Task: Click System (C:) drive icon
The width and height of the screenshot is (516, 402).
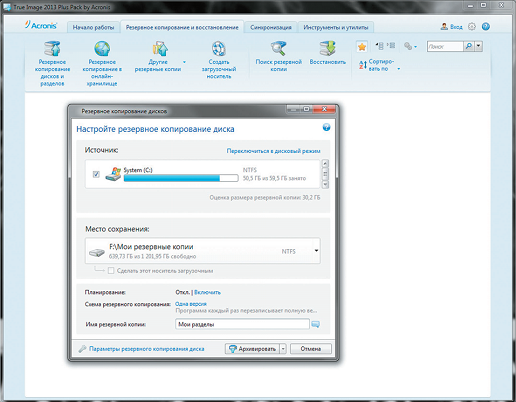Action: point(113,174)
